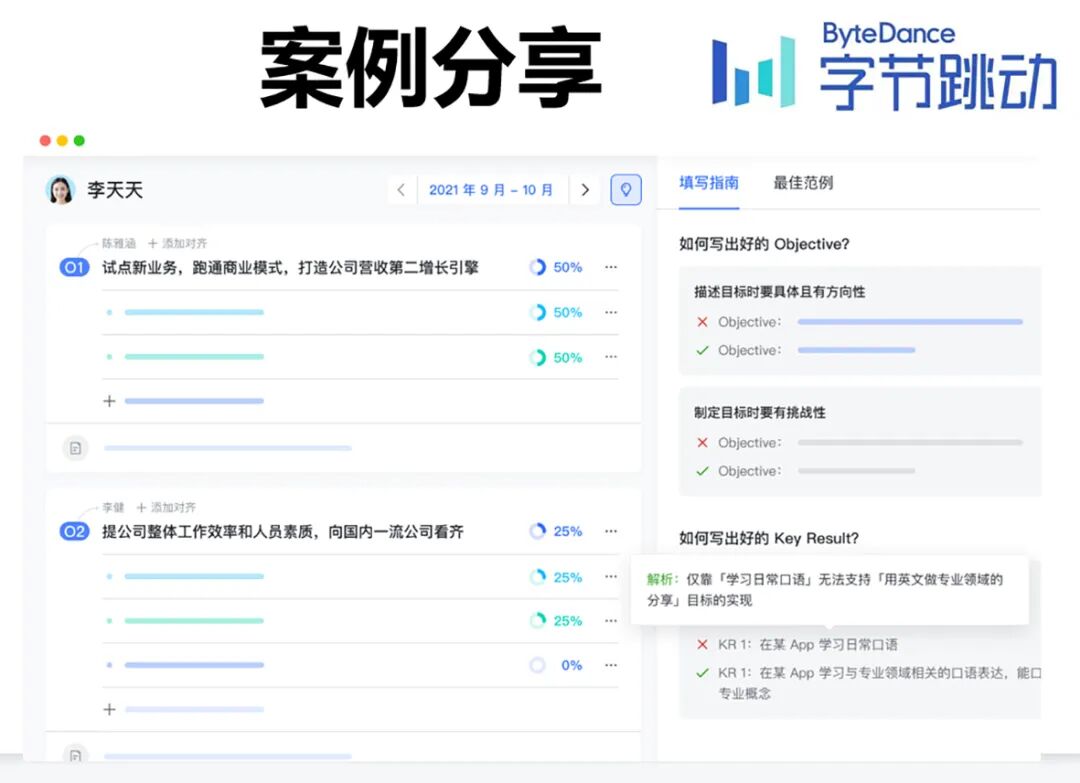This screenshot has width=1080, height=783.
Task: Open 李天天's profile avatar
Action: coord(61,190)
